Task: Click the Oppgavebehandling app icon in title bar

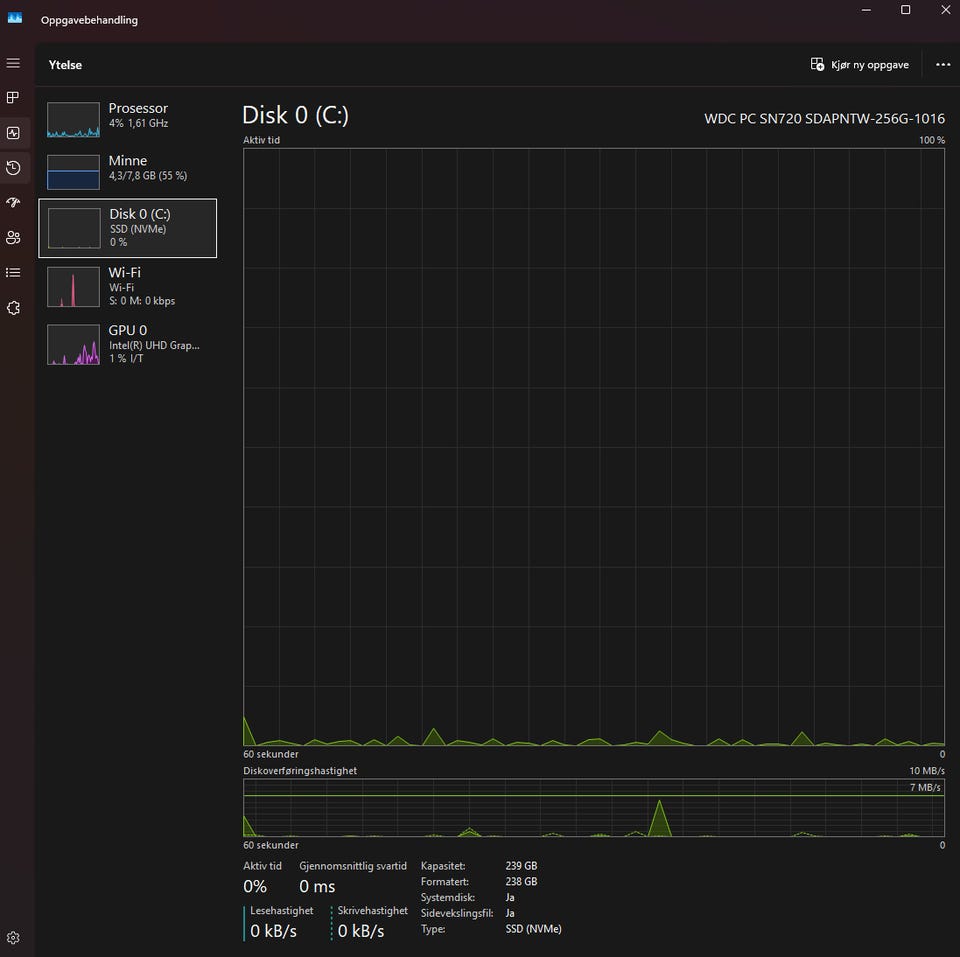Action: [15, 18]
